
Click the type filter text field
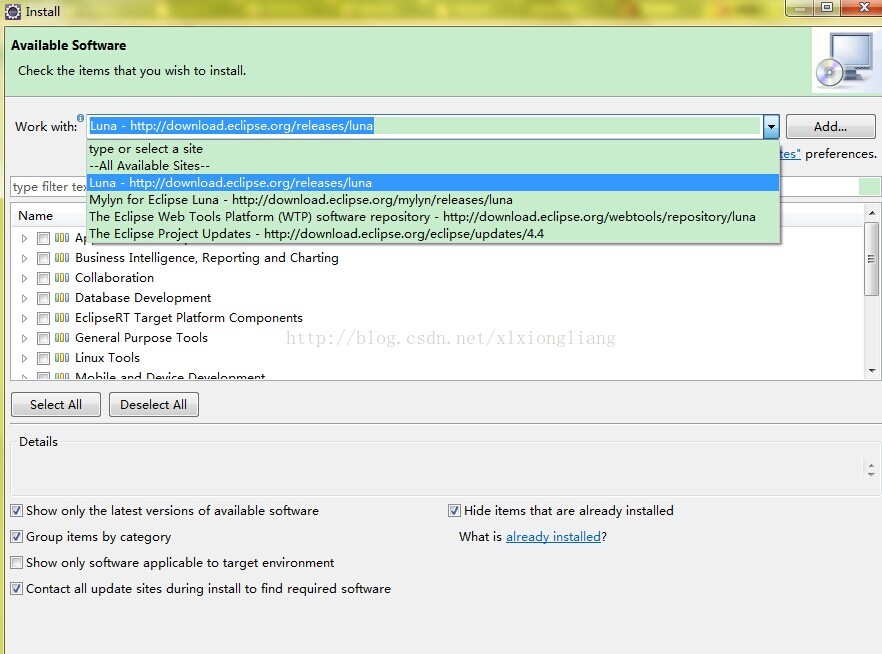(49, 186)
